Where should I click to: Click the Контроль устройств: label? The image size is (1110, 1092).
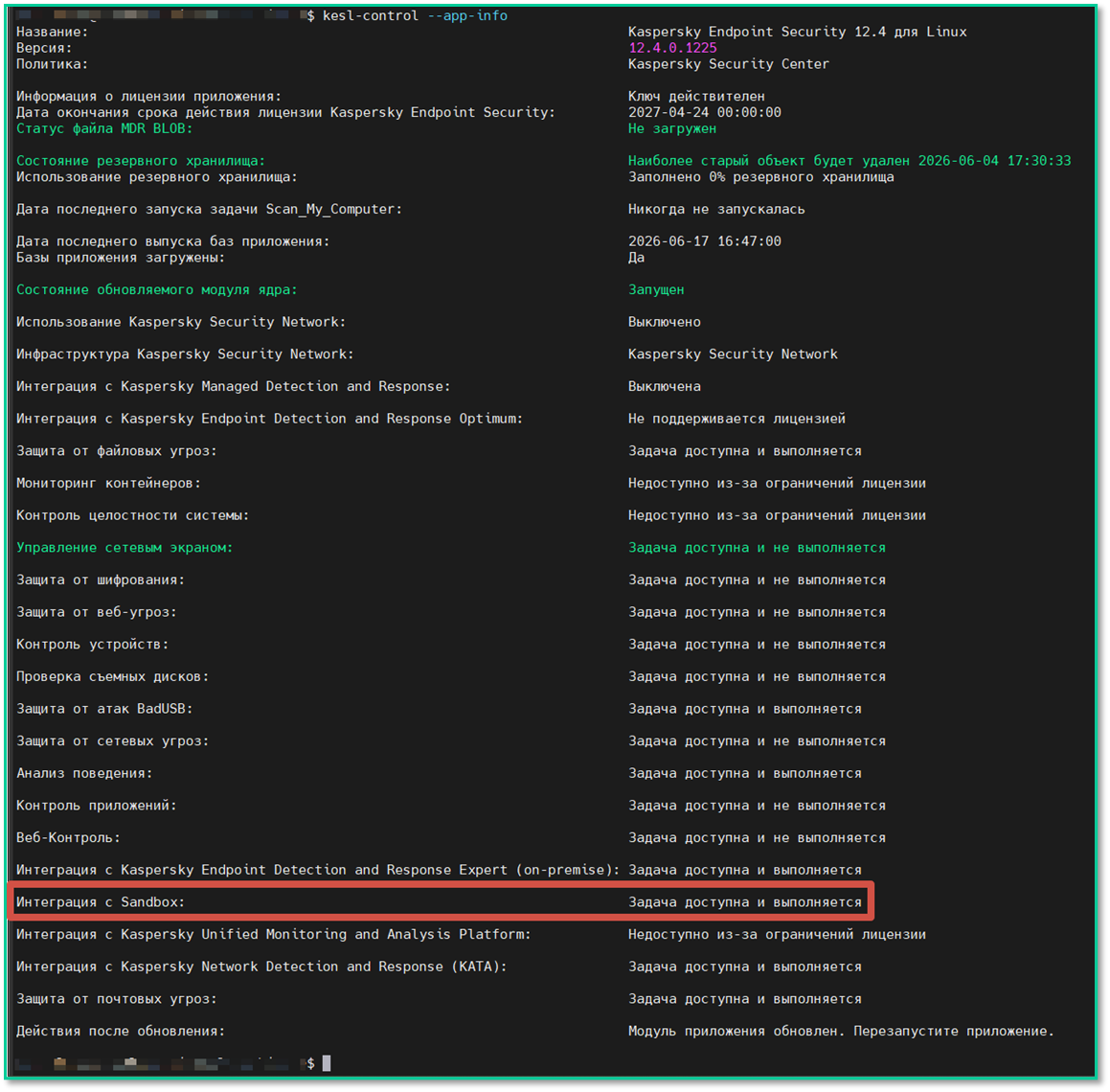tap(93, 645)
